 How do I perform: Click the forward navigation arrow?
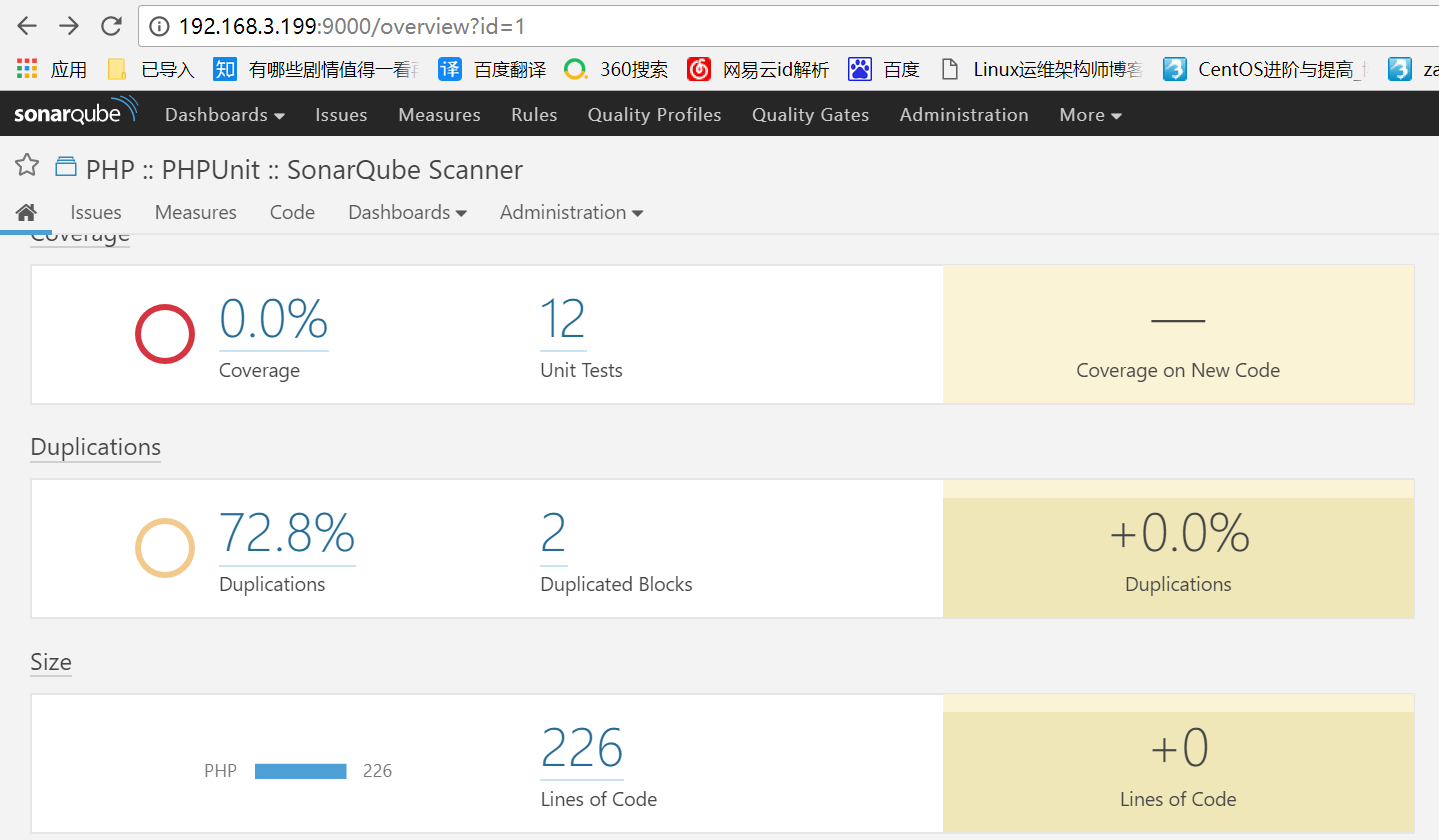(68, 26)
